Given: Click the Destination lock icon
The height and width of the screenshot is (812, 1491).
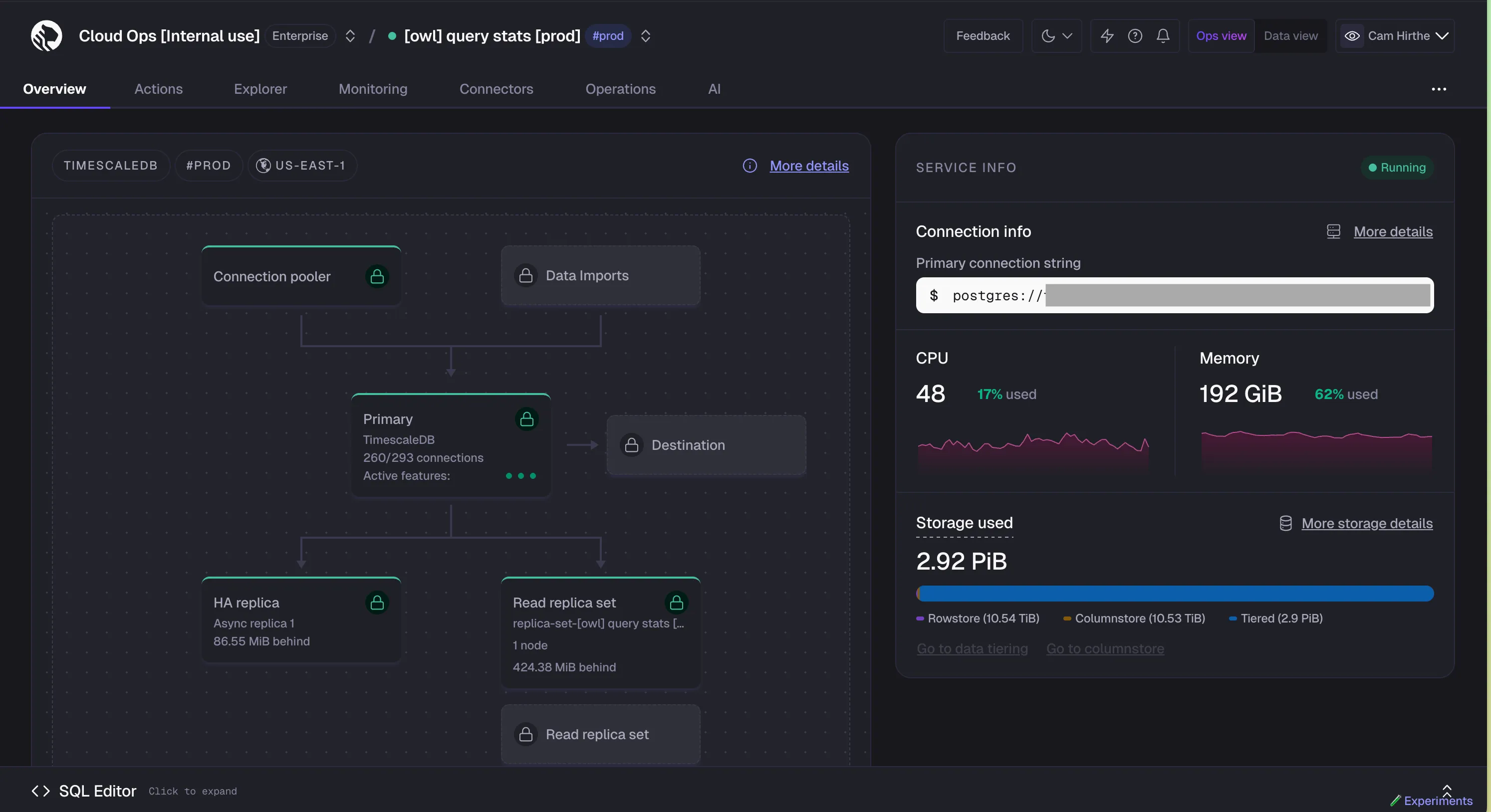Looking at the screenshot, I should click(x=631, y=445).
